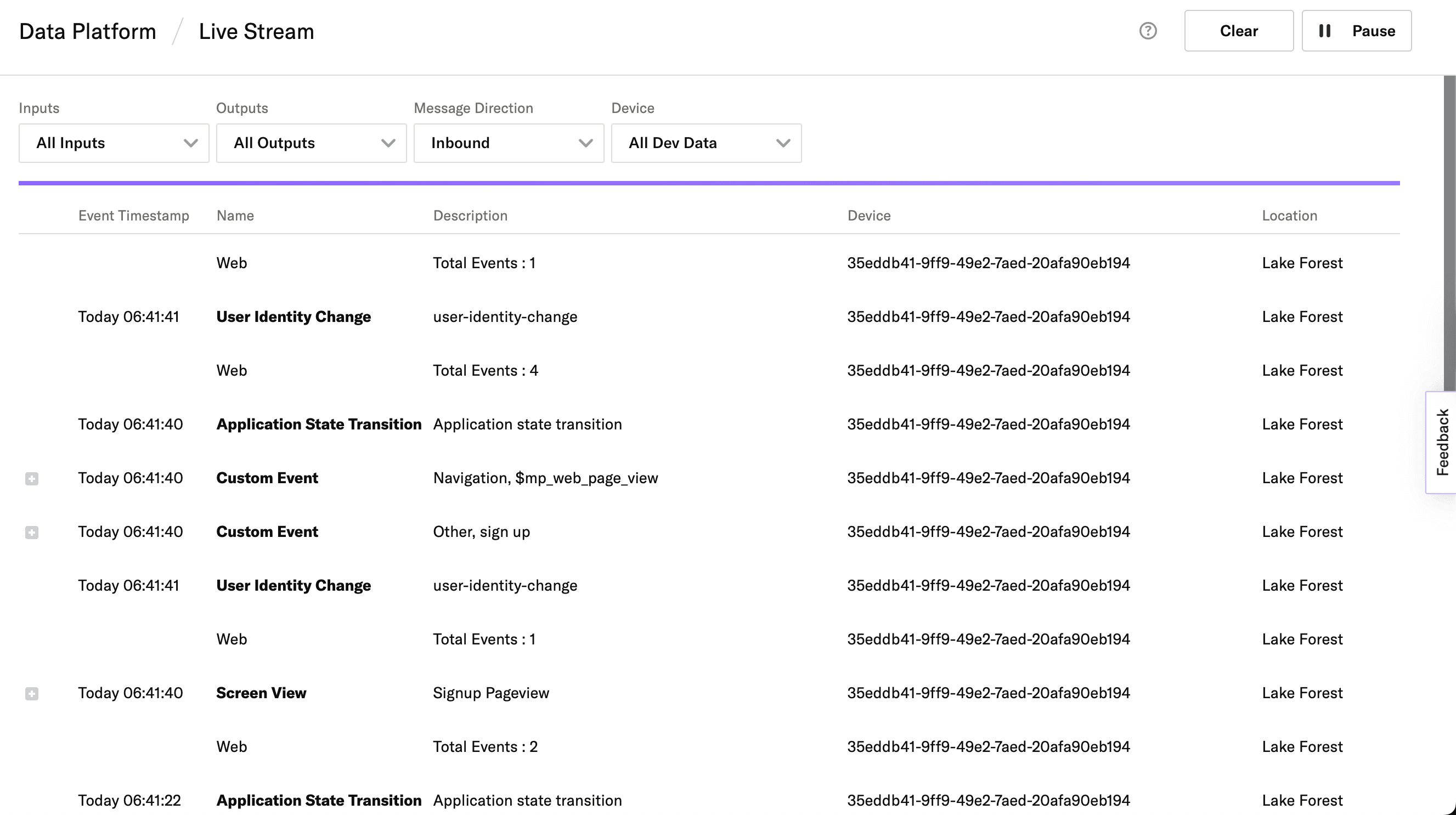1456x815 pixels.
Task: Open the All Dev Data device dropdown
Action: coord(706,143)
